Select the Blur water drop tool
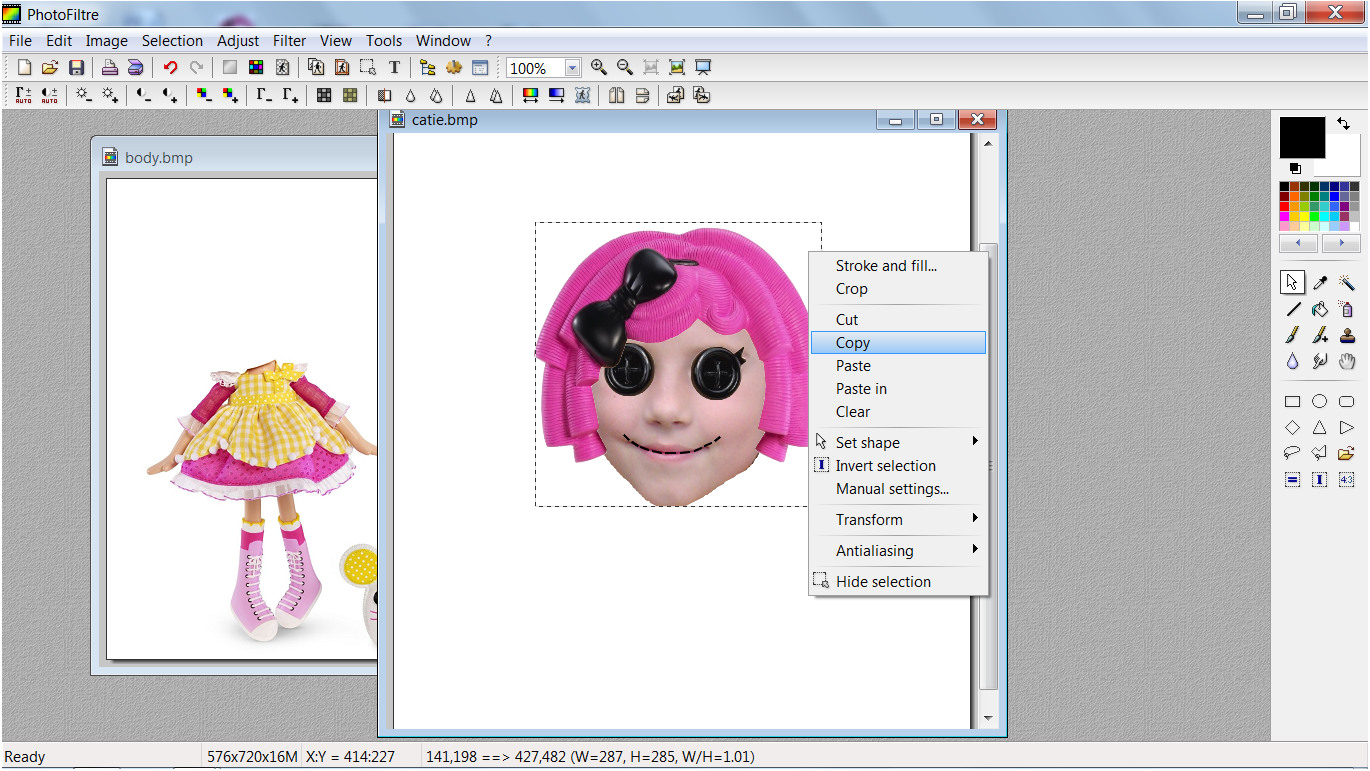 tap(1293, 362)
